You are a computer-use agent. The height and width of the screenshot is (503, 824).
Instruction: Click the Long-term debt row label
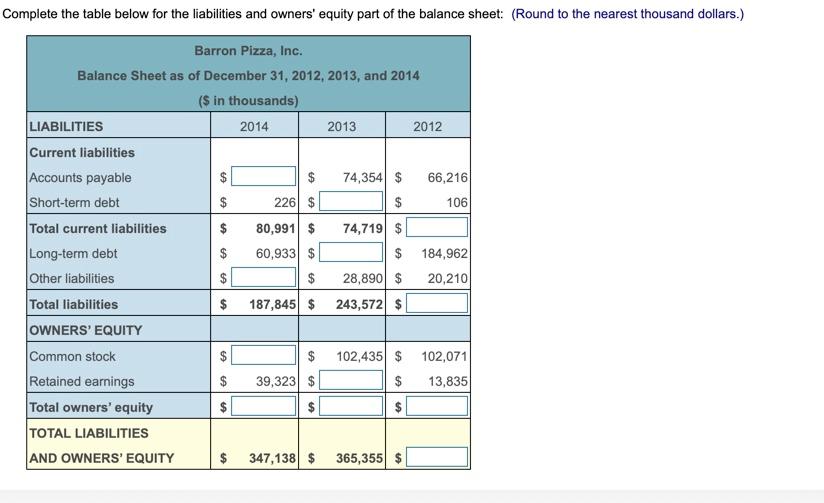pos(73,253)
